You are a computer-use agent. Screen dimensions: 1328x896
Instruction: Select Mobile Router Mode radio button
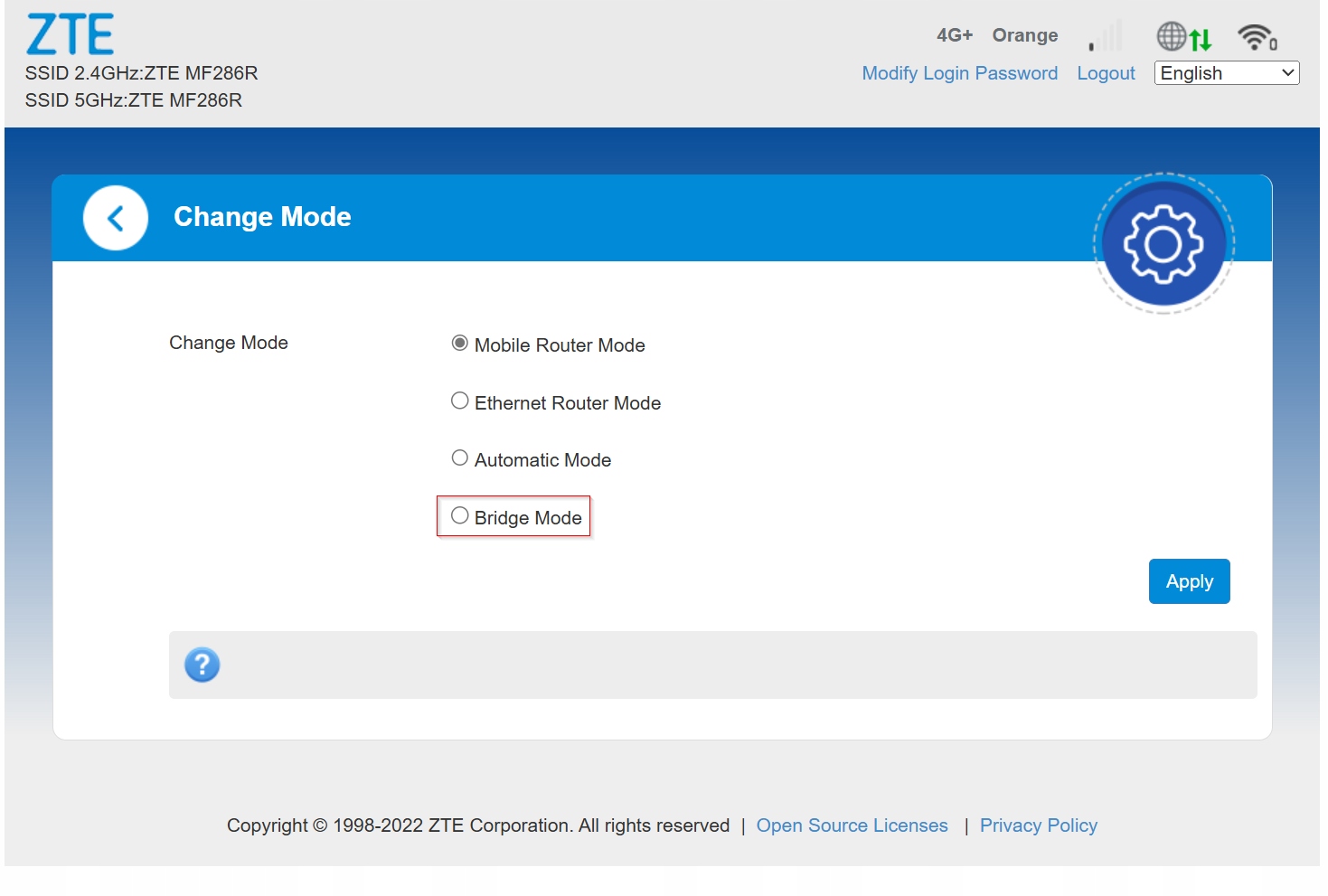pyautogui.click(x=460, y=344)
